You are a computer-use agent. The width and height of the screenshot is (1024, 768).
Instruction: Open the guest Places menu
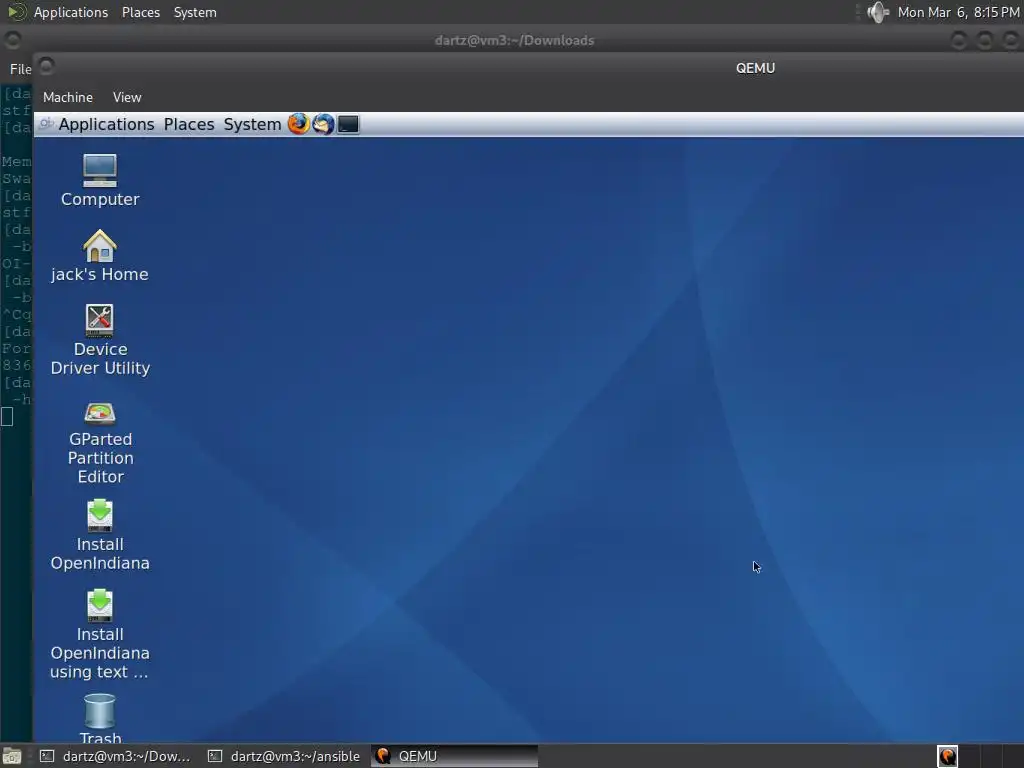pos(189,124)
